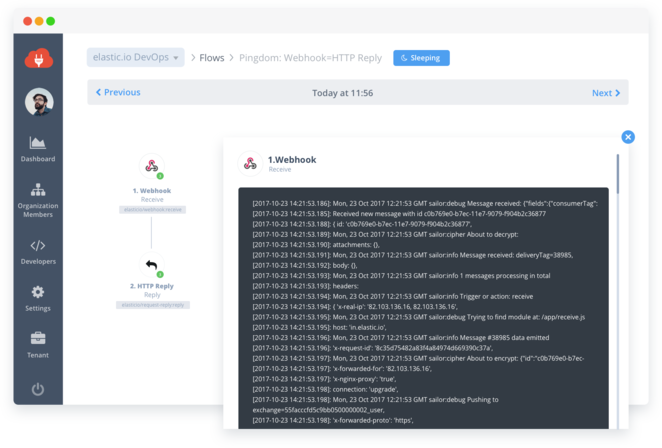Image resolution: width=662 pixels, height=448 pixels.
Task: Click log line '1 messages processing in total'
Action: coord(401,276)
